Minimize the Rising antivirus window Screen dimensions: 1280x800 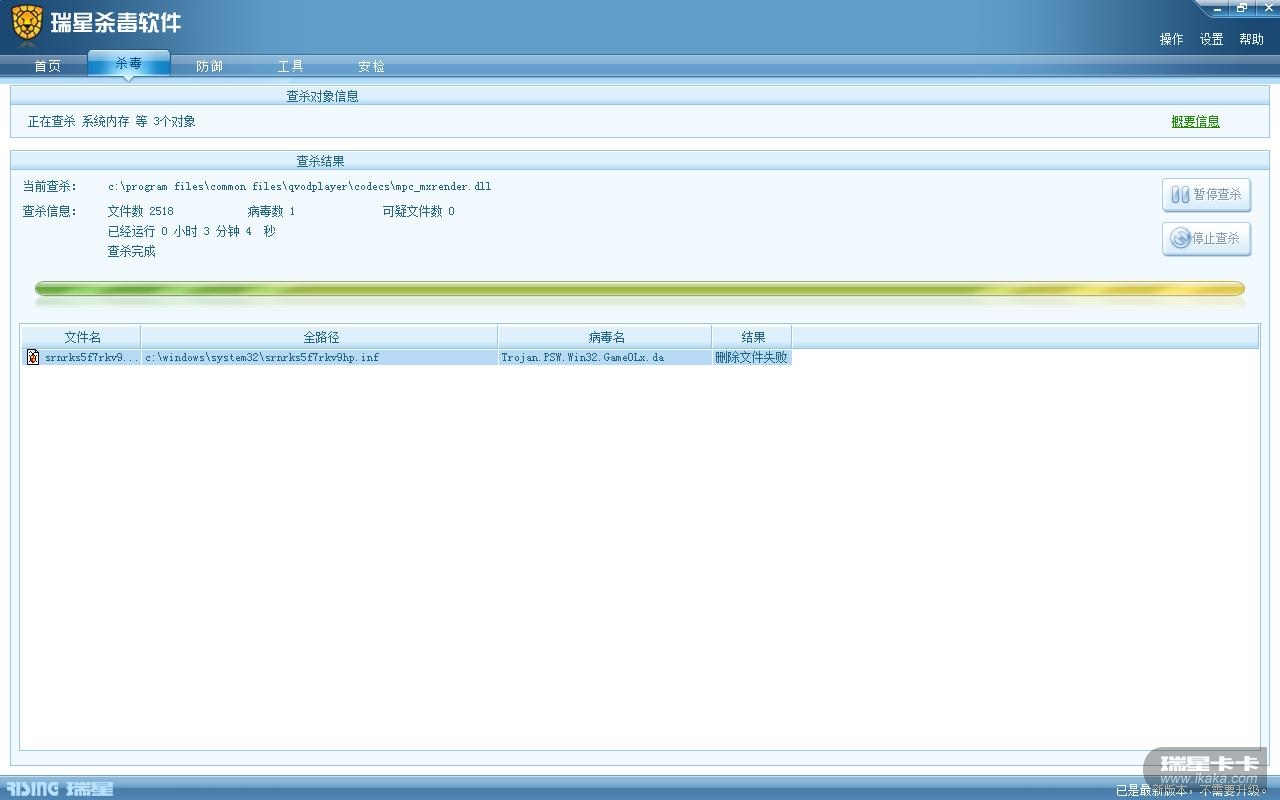(1217, 7)
